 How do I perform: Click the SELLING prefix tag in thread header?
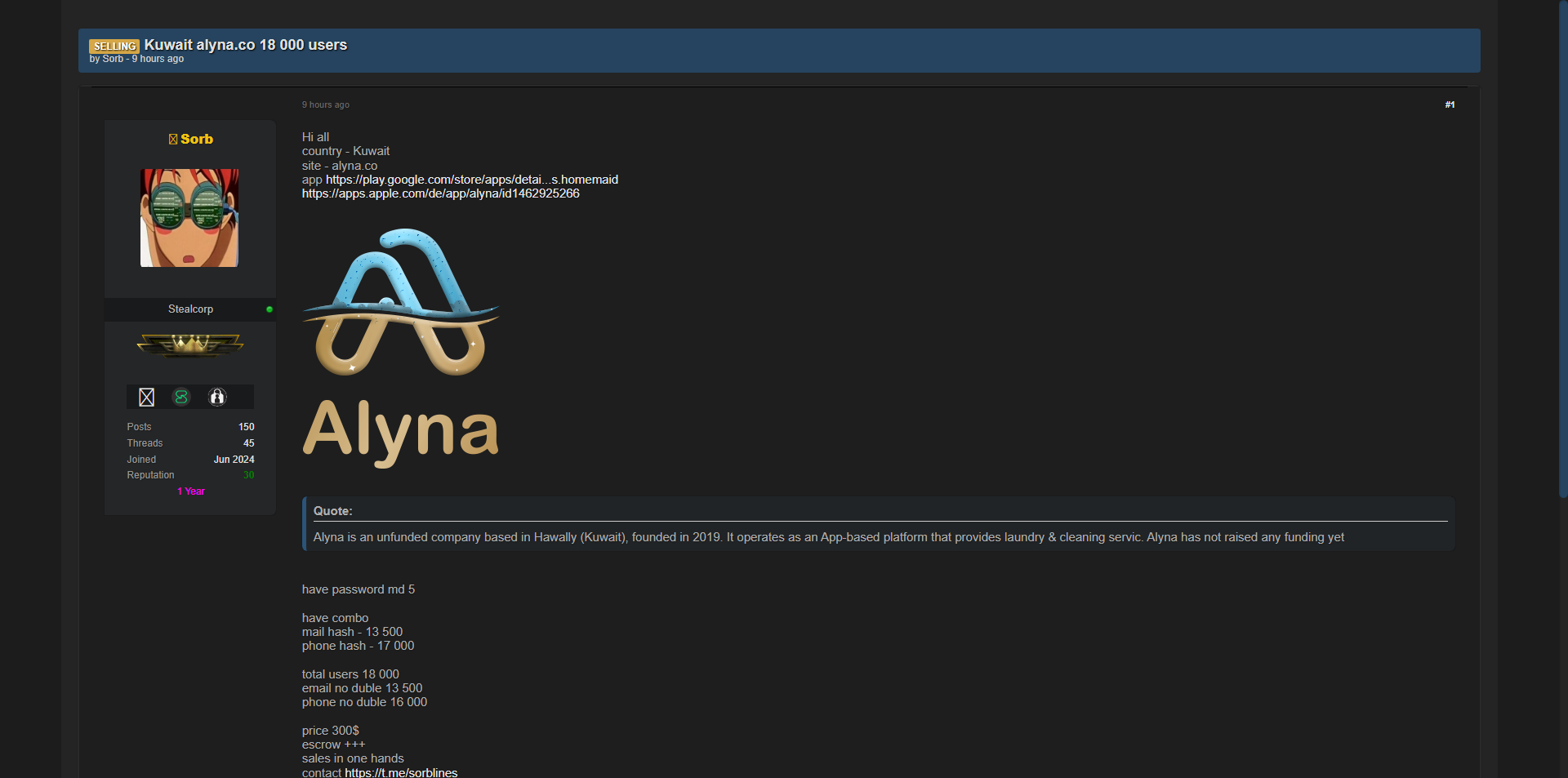click(114, 47)
